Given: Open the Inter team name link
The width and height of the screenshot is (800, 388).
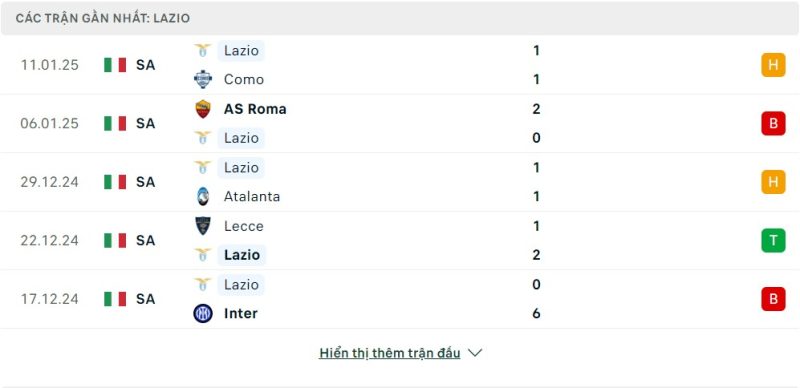Looking at the screenshot, I should click(241, 313).
